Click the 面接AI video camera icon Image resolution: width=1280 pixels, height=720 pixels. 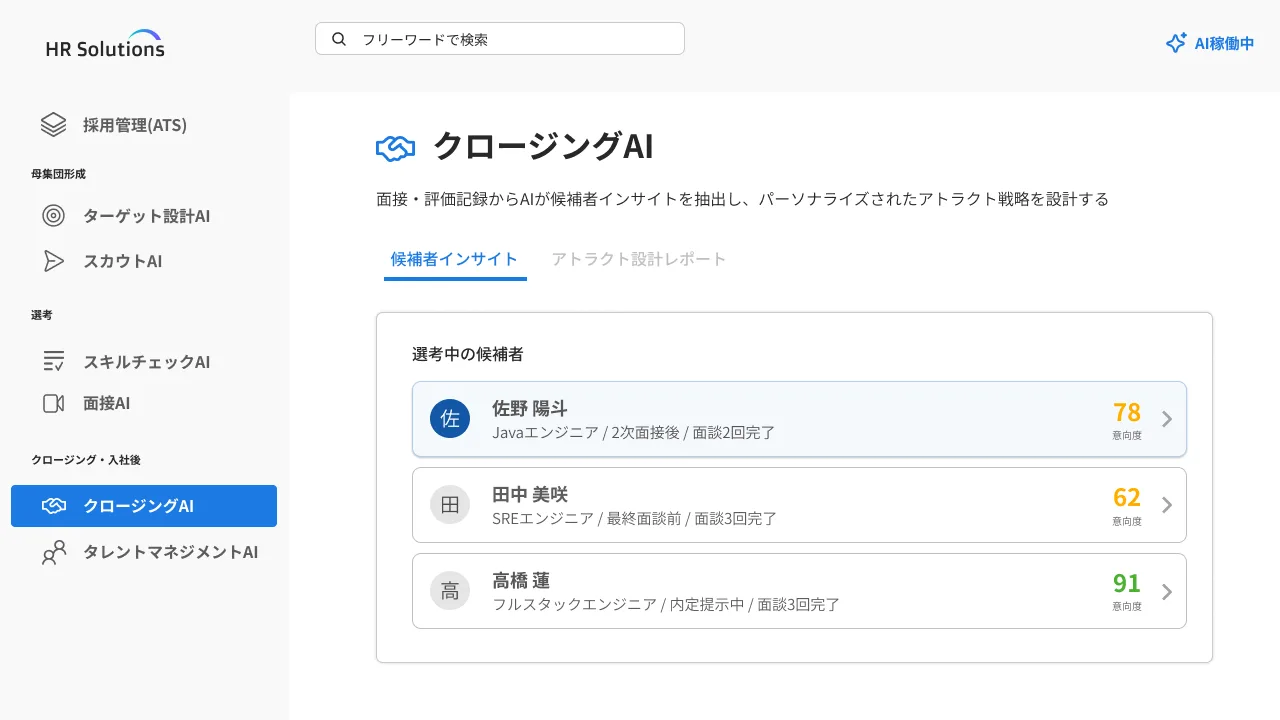pyautogui.click(x=53, y=403)
